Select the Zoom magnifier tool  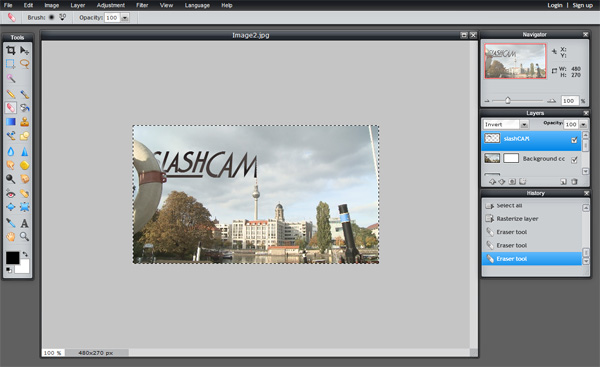point(24,237)
